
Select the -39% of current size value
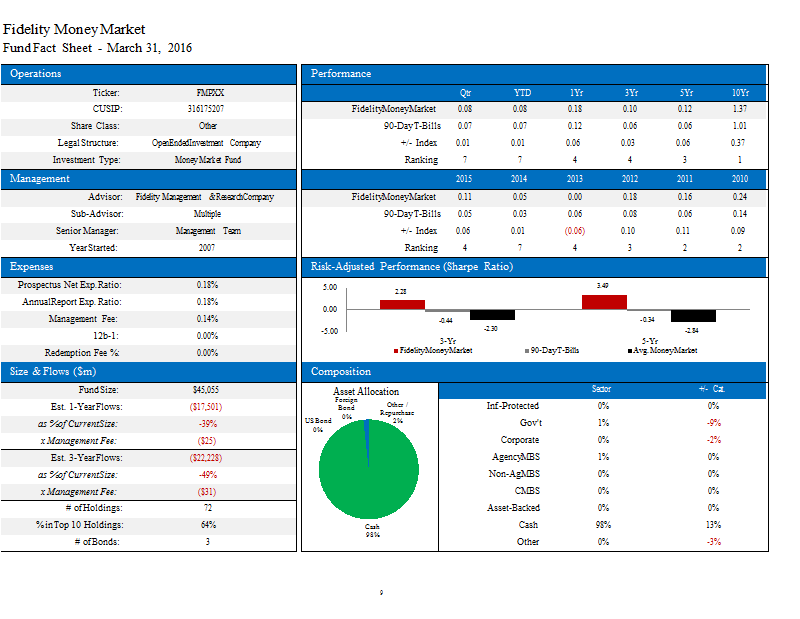pyautogui.click(x=208, y=424)
